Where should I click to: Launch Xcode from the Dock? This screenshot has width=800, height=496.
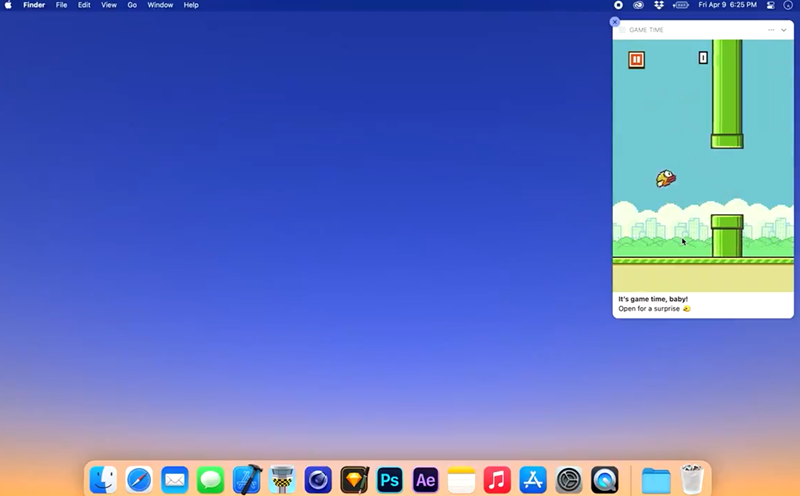tap(247, 479)
